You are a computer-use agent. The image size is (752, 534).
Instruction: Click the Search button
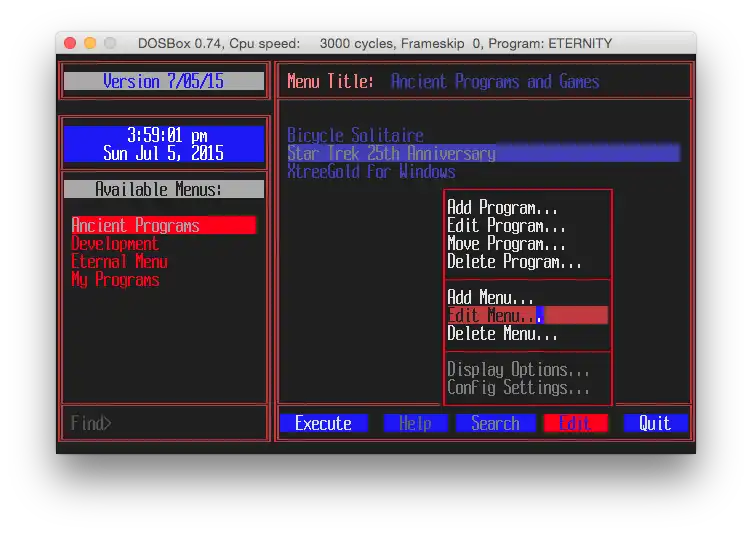(x=495, y=423)
